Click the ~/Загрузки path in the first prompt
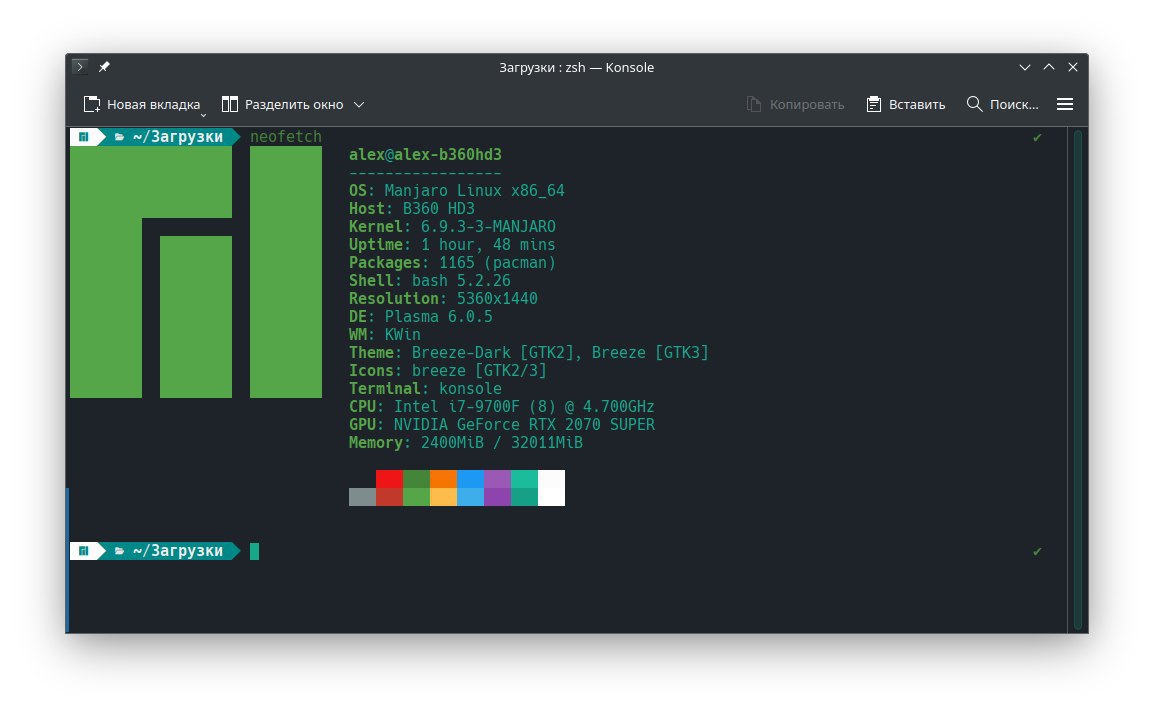 click(x=178, y=137)
